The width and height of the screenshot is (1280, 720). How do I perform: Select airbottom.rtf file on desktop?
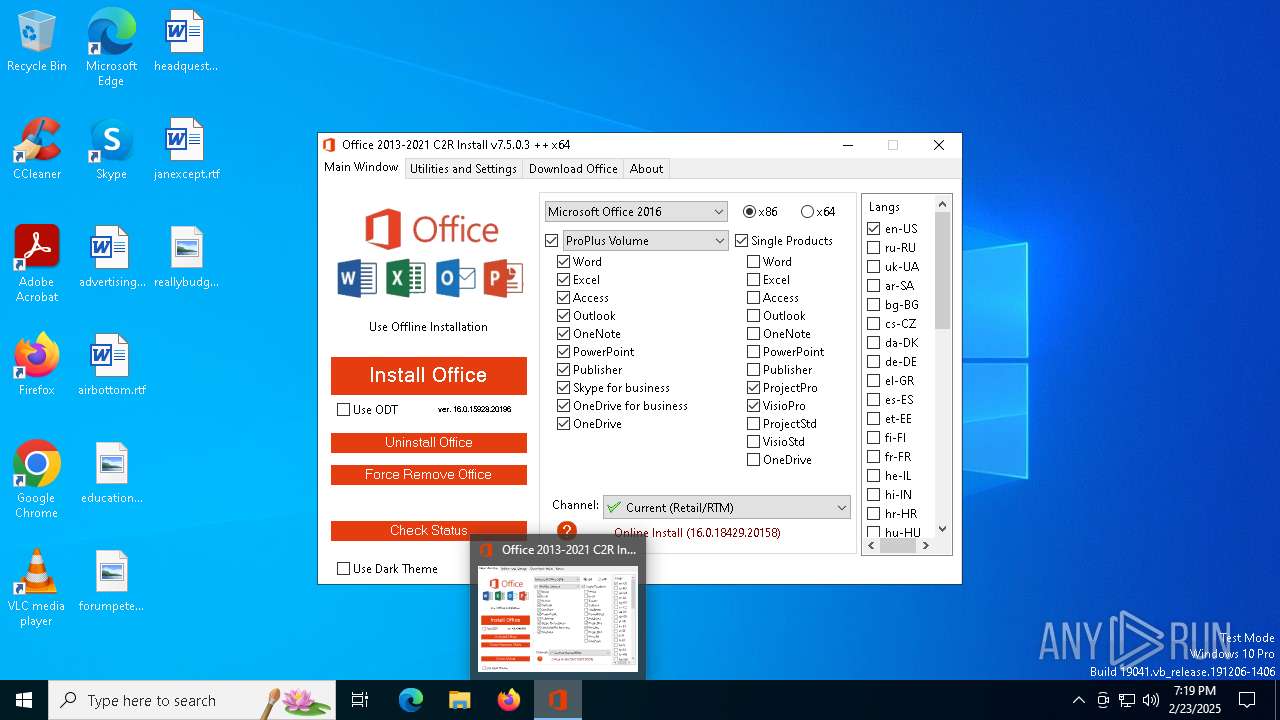(111, 365)
